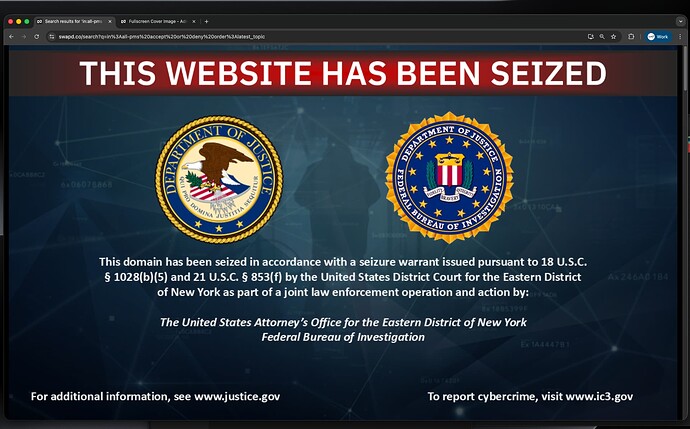The height and width of the screenshot is (429, 690).
Task: Click the FBI seal image
Action: point(449,177)
